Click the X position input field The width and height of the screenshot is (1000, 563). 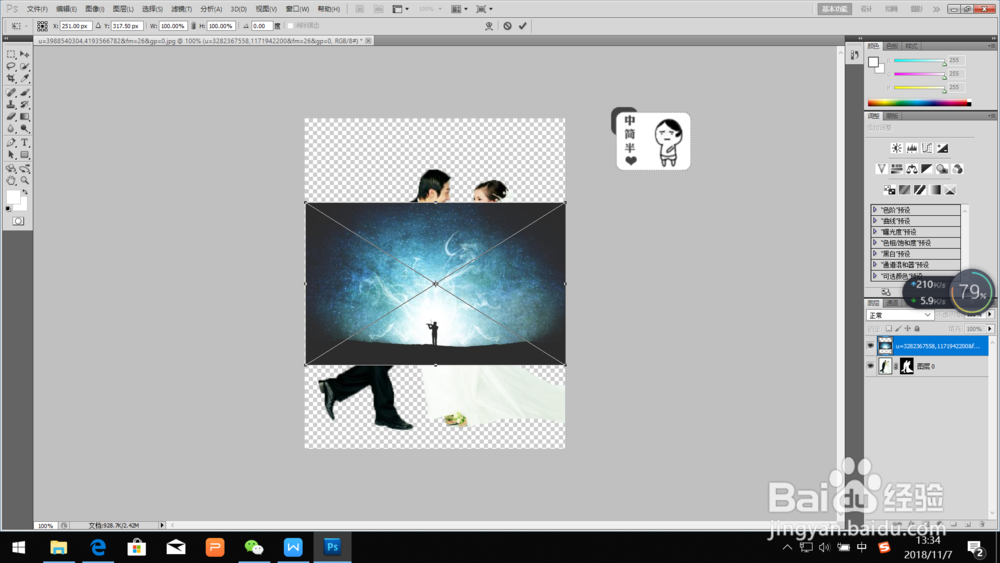[75, 26]
